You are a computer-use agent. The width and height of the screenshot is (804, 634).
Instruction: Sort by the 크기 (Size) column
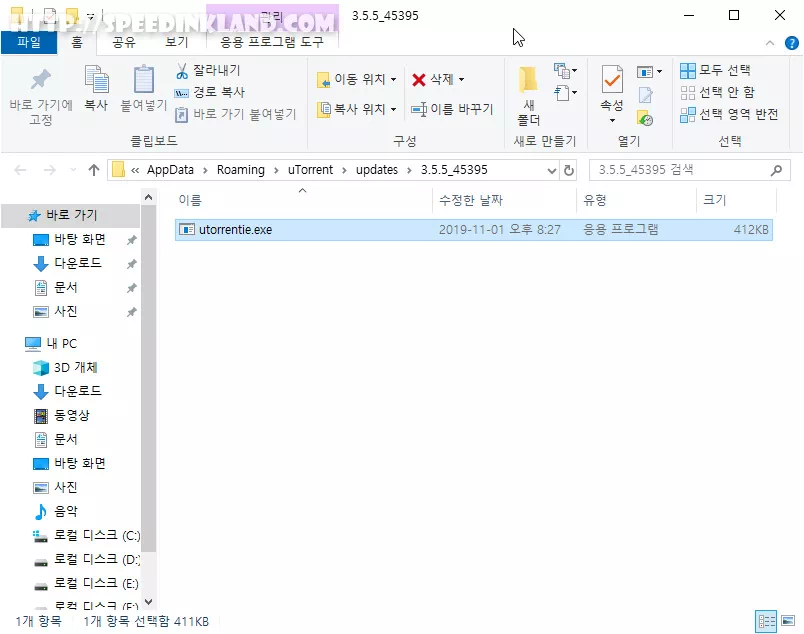coord(736,200)
